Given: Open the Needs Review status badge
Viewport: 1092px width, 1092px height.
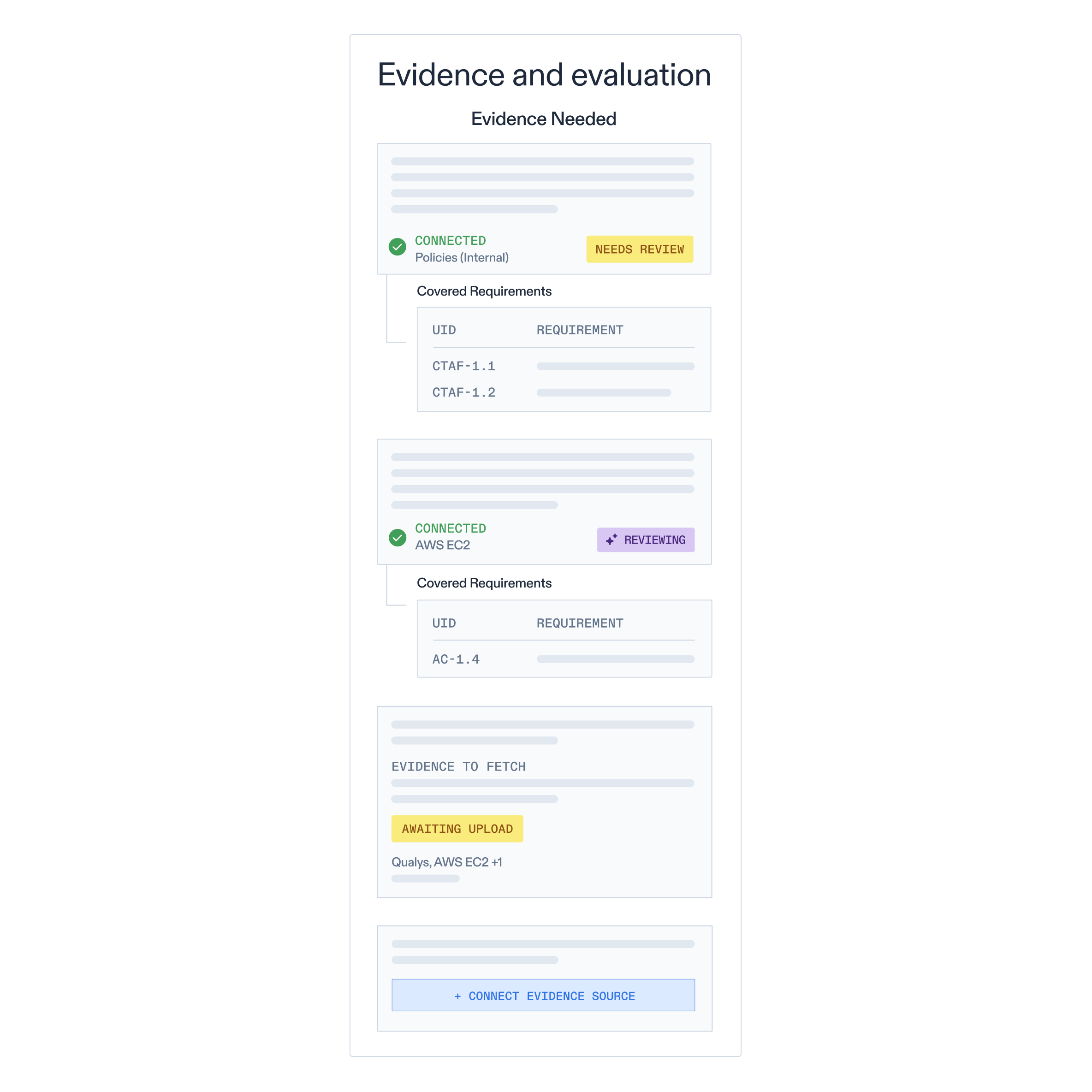Looking at the screenshot, I should (640, 249).
